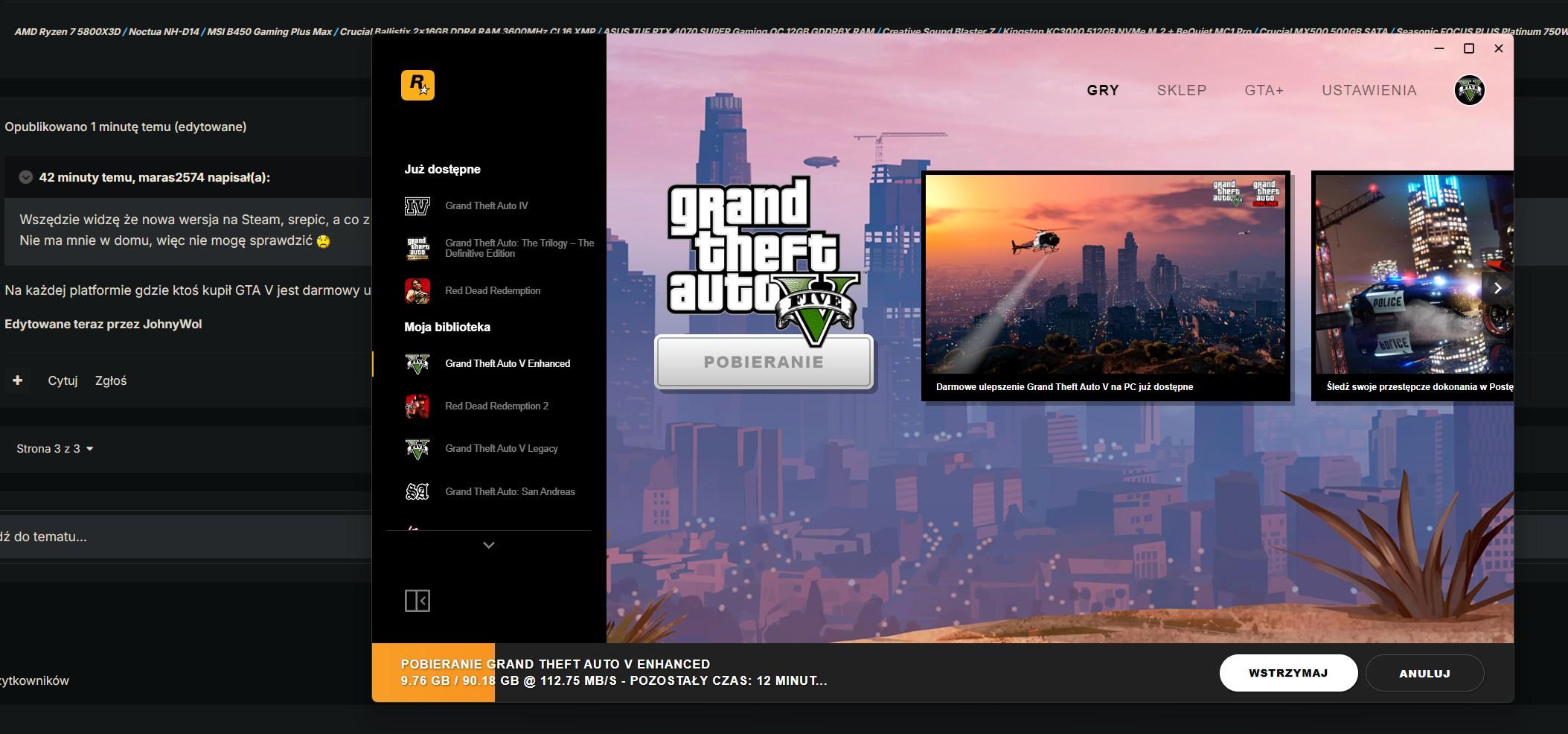Show next news card with arrow
The height and width of the screenshot is (734, 1568).
tap(1497, 288)
